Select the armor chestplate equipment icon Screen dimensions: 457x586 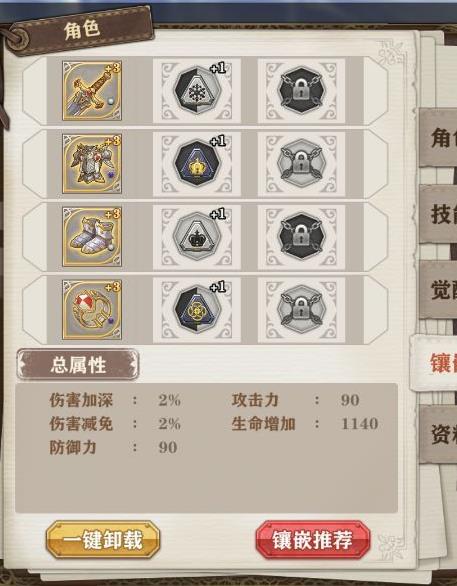click(92, 164)
